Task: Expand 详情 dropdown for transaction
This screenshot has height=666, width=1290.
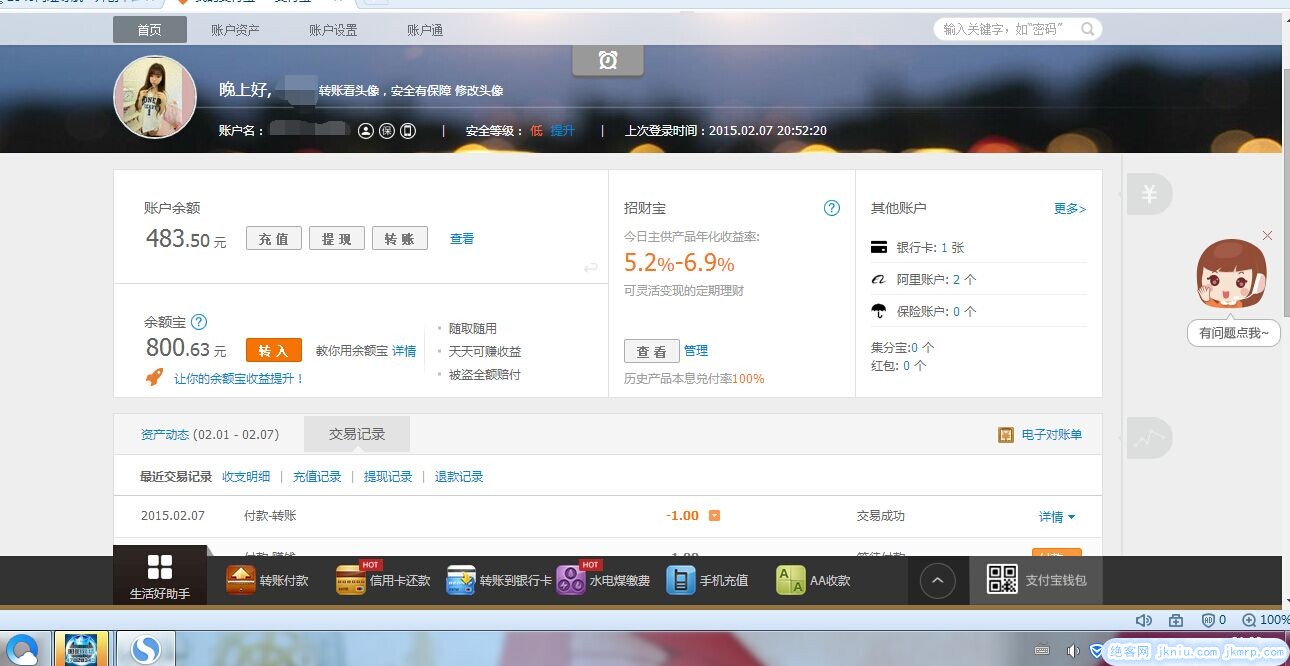Action: (x=1057, y=517)
